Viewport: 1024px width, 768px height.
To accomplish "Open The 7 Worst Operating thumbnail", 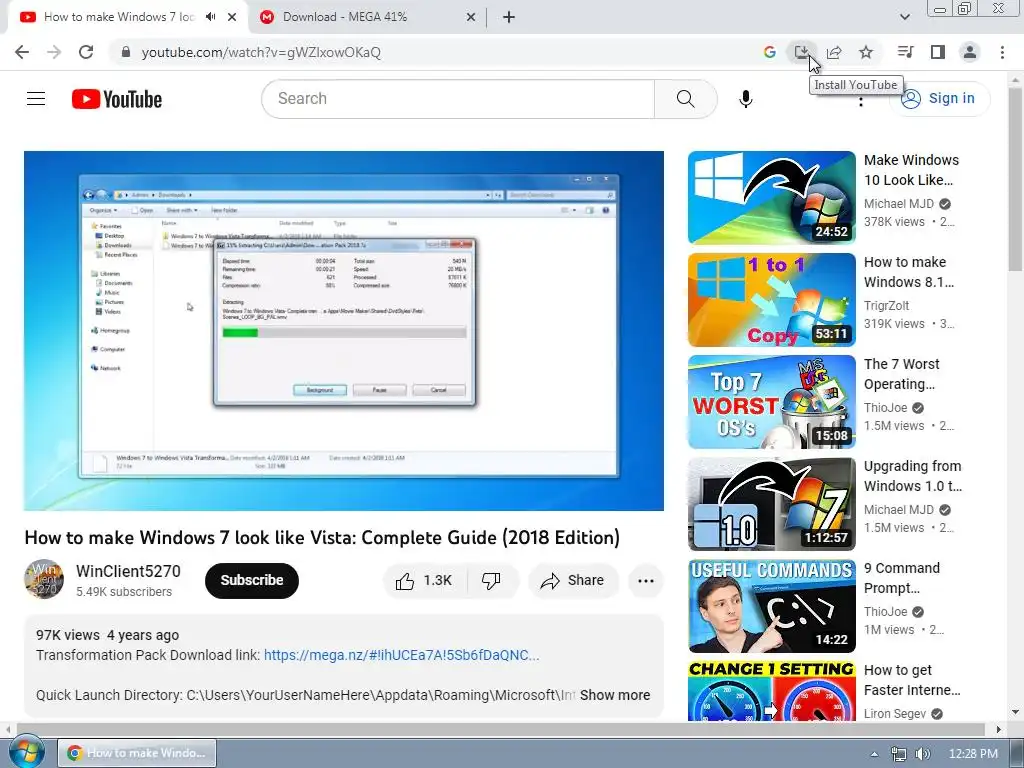I will pyautogui.click(x=771, y=402).
